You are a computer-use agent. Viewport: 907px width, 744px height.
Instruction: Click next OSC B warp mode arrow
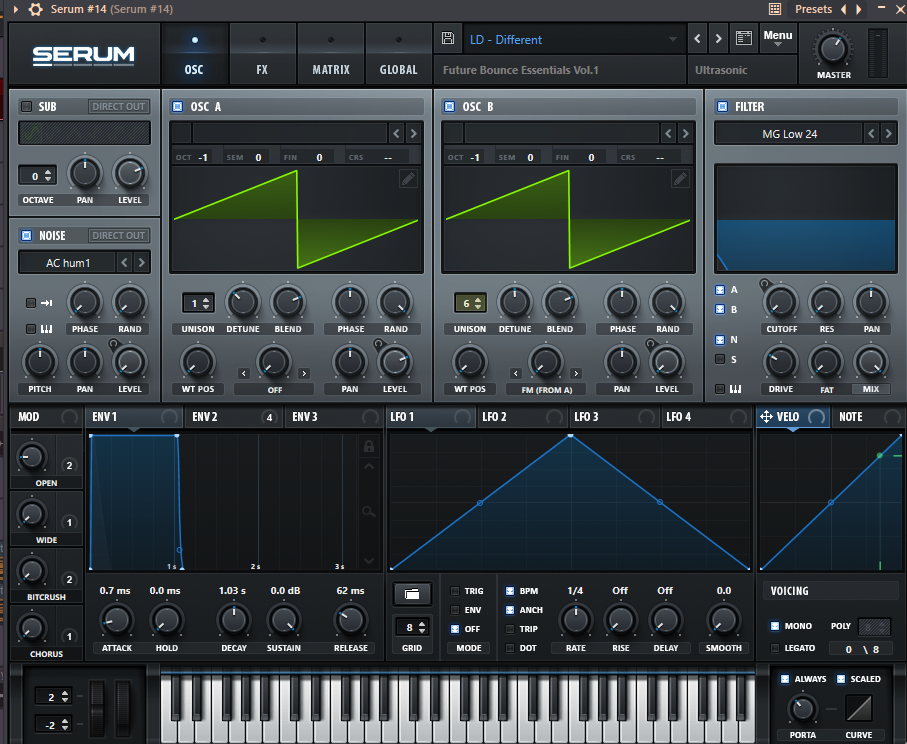click(x=576, y=374)
